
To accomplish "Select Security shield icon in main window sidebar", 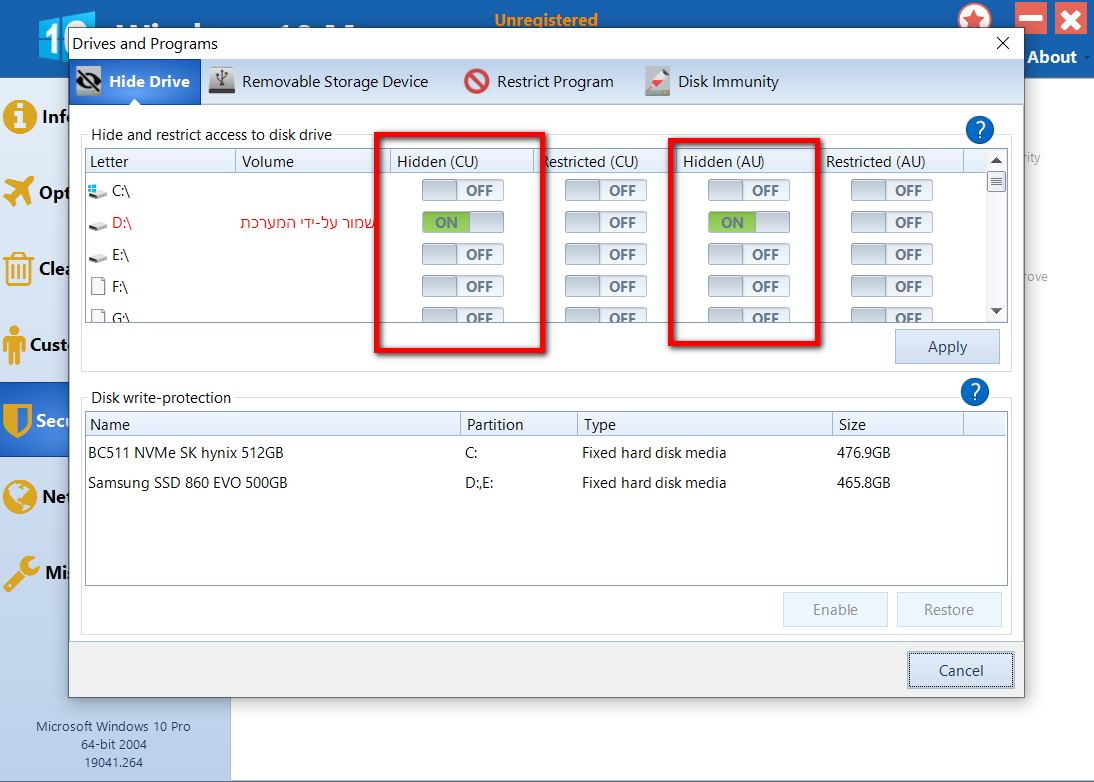I will pyautogui.click(x=17, y=421).
